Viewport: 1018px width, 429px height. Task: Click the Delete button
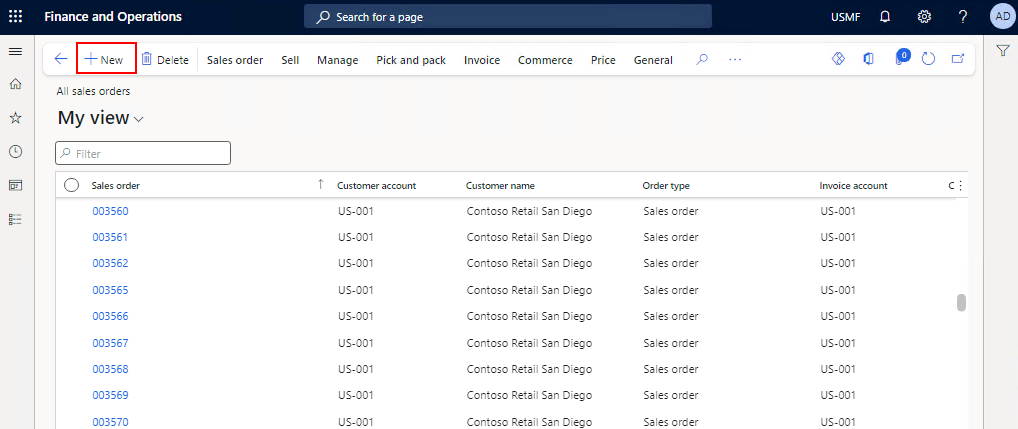coord(165,60)
